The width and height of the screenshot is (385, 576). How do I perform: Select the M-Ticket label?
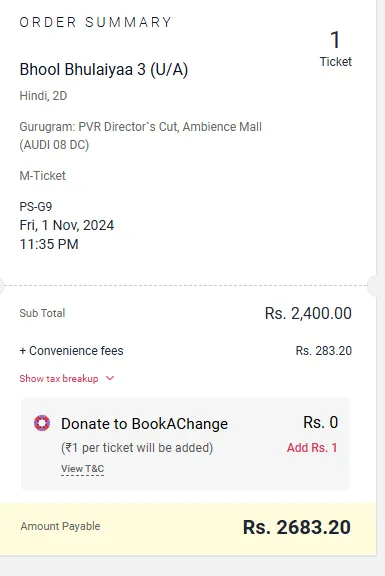coord(43,176)
